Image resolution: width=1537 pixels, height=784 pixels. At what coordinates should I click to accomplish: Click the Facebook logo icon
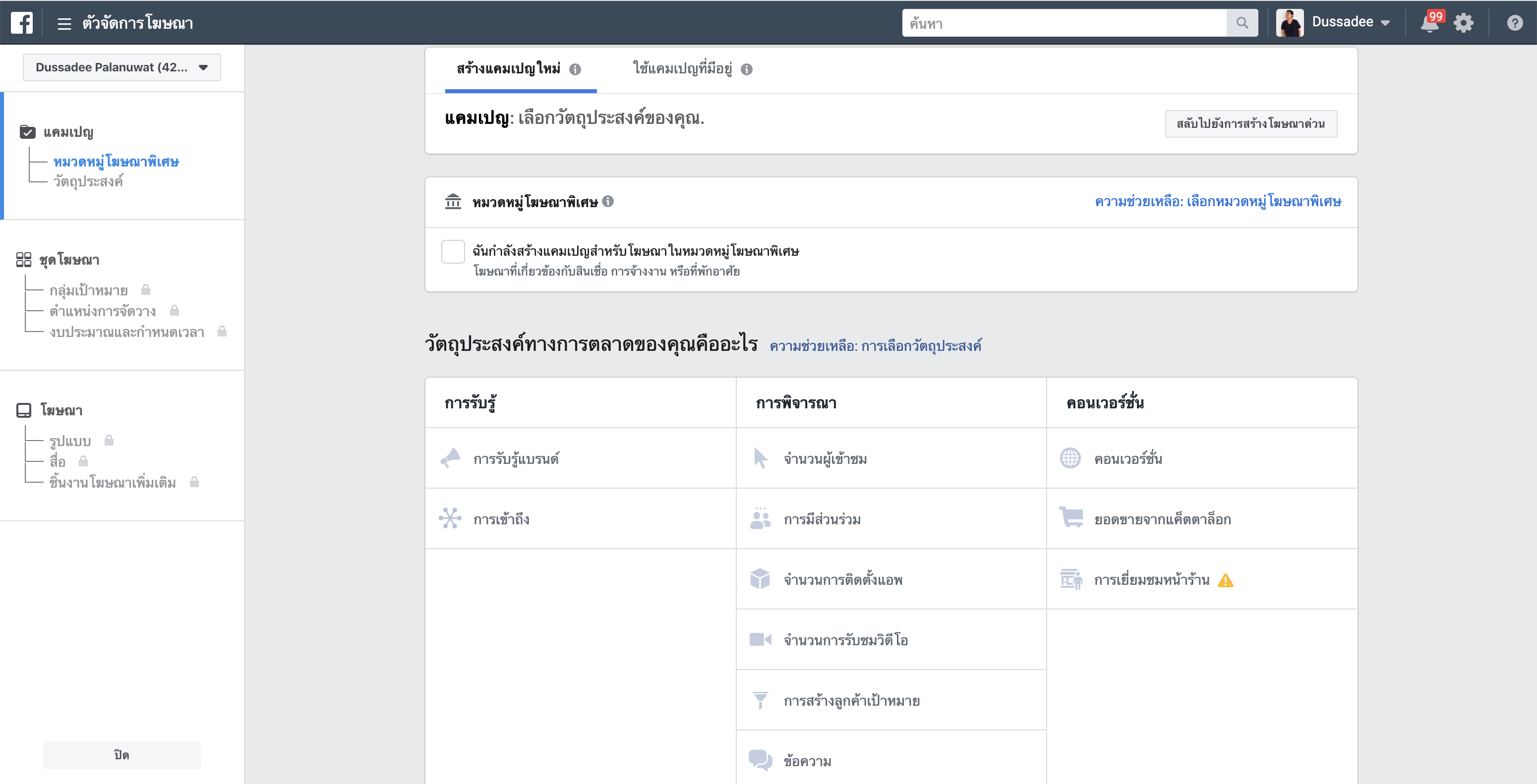[x=21, y=23]
